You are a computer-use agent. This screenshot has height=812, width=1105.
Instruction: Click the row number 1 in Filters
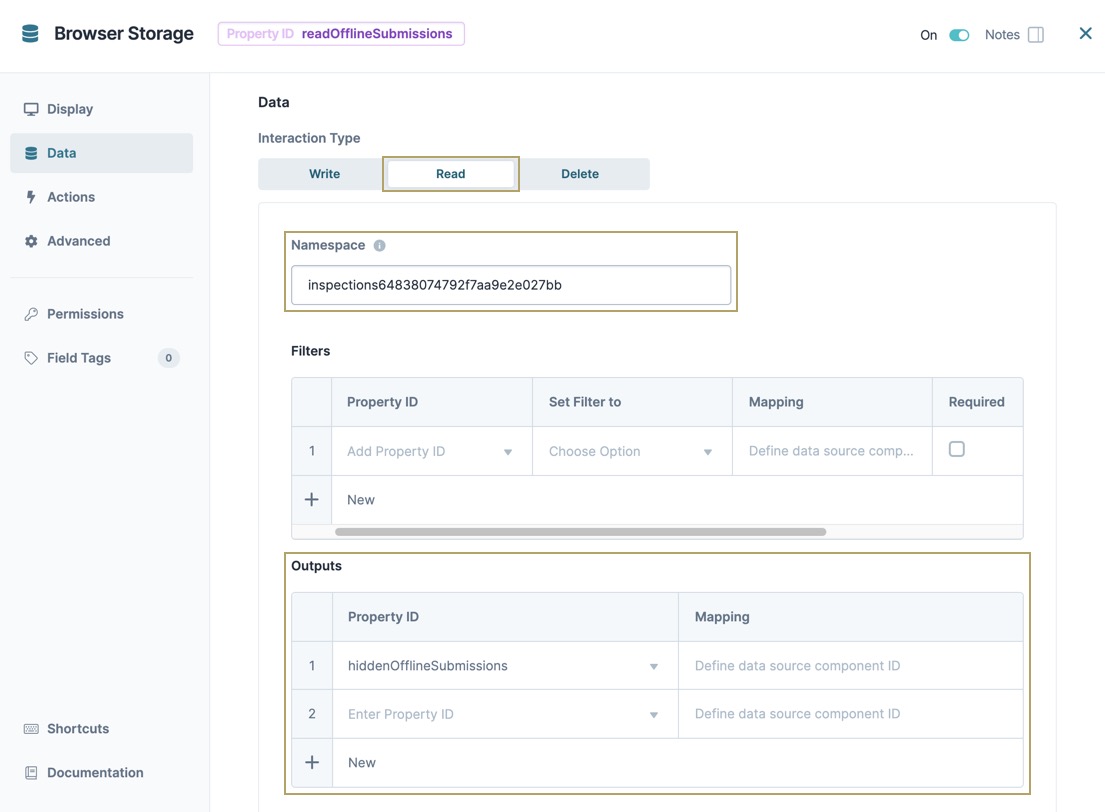[x=311, y=451]
